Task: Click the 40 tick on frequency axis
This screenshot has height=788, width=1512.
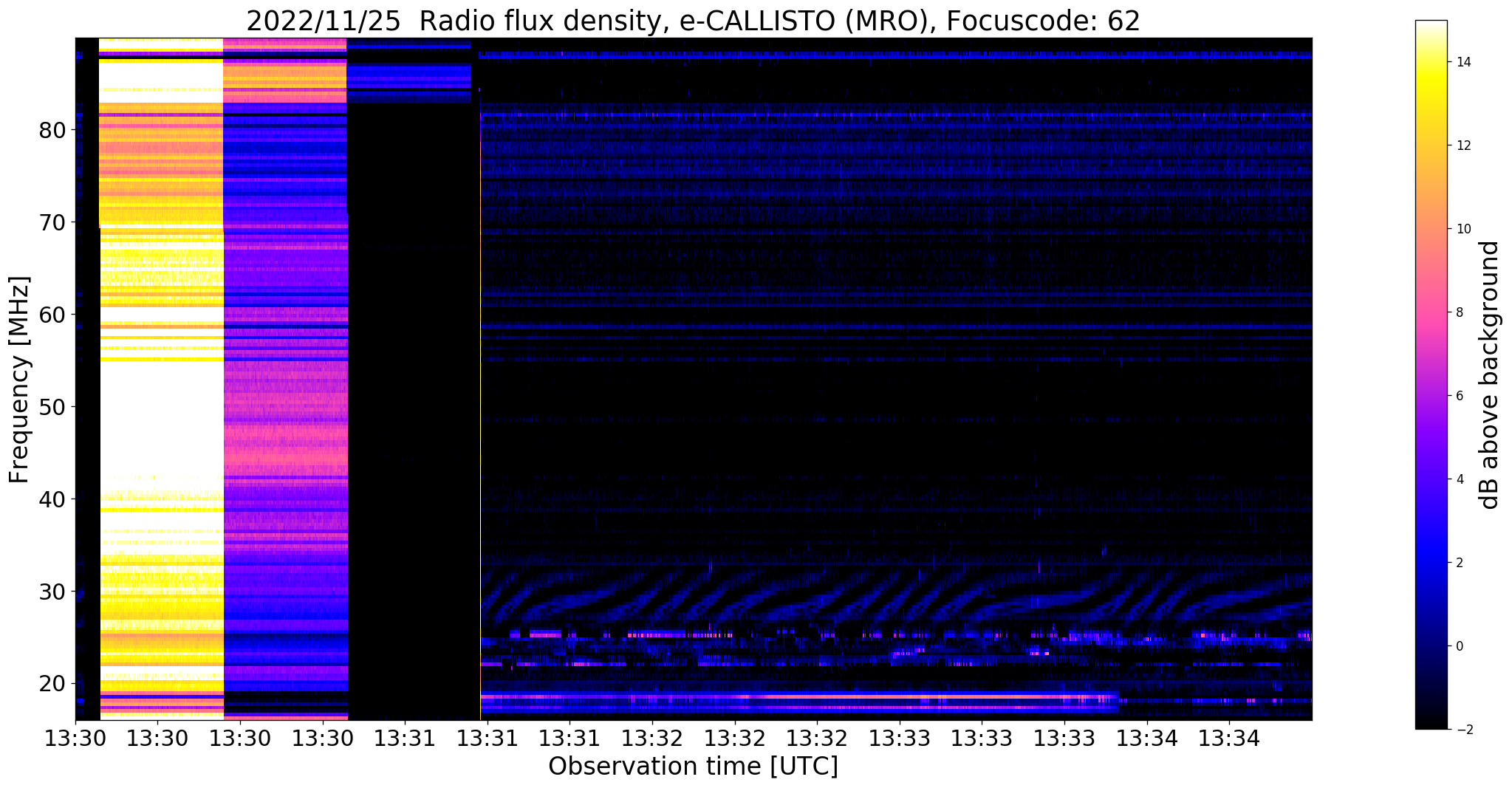Action: [52, 499]
